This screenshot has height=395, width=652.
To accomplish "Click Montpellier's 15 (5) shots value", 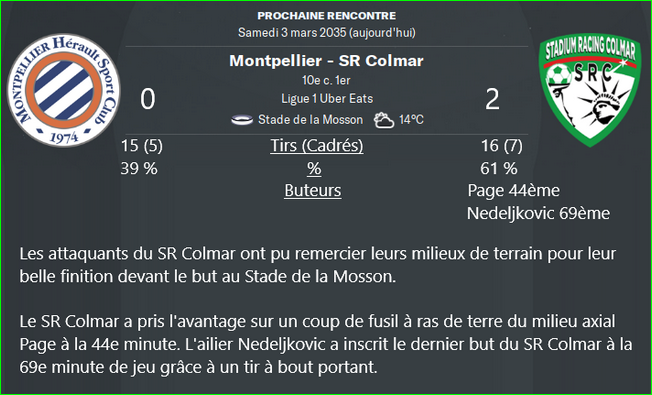I will pyautogui.click(x=142, y=146).
